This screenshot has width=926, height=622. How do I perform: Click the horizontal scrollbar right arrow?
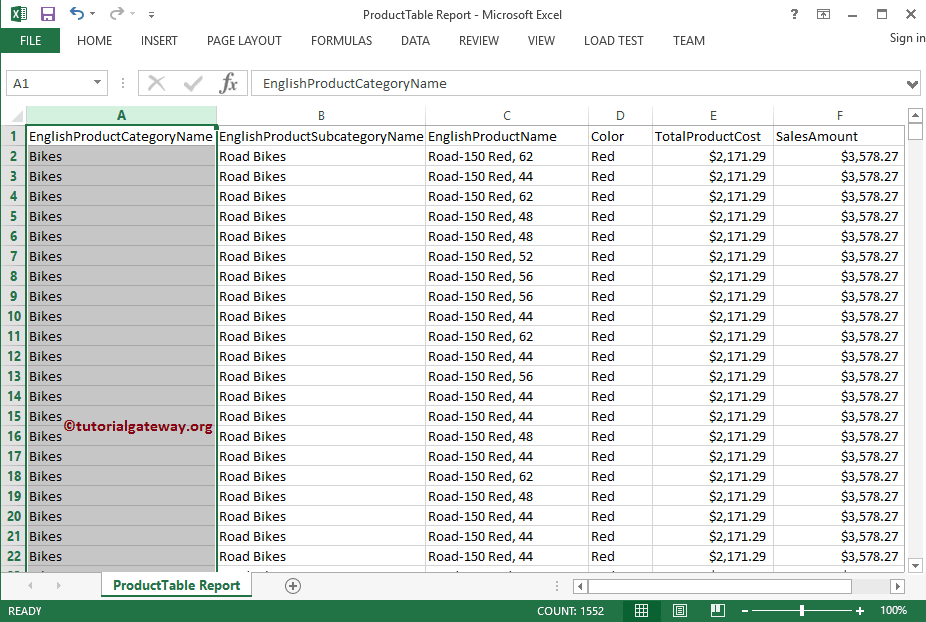point(895,585)
